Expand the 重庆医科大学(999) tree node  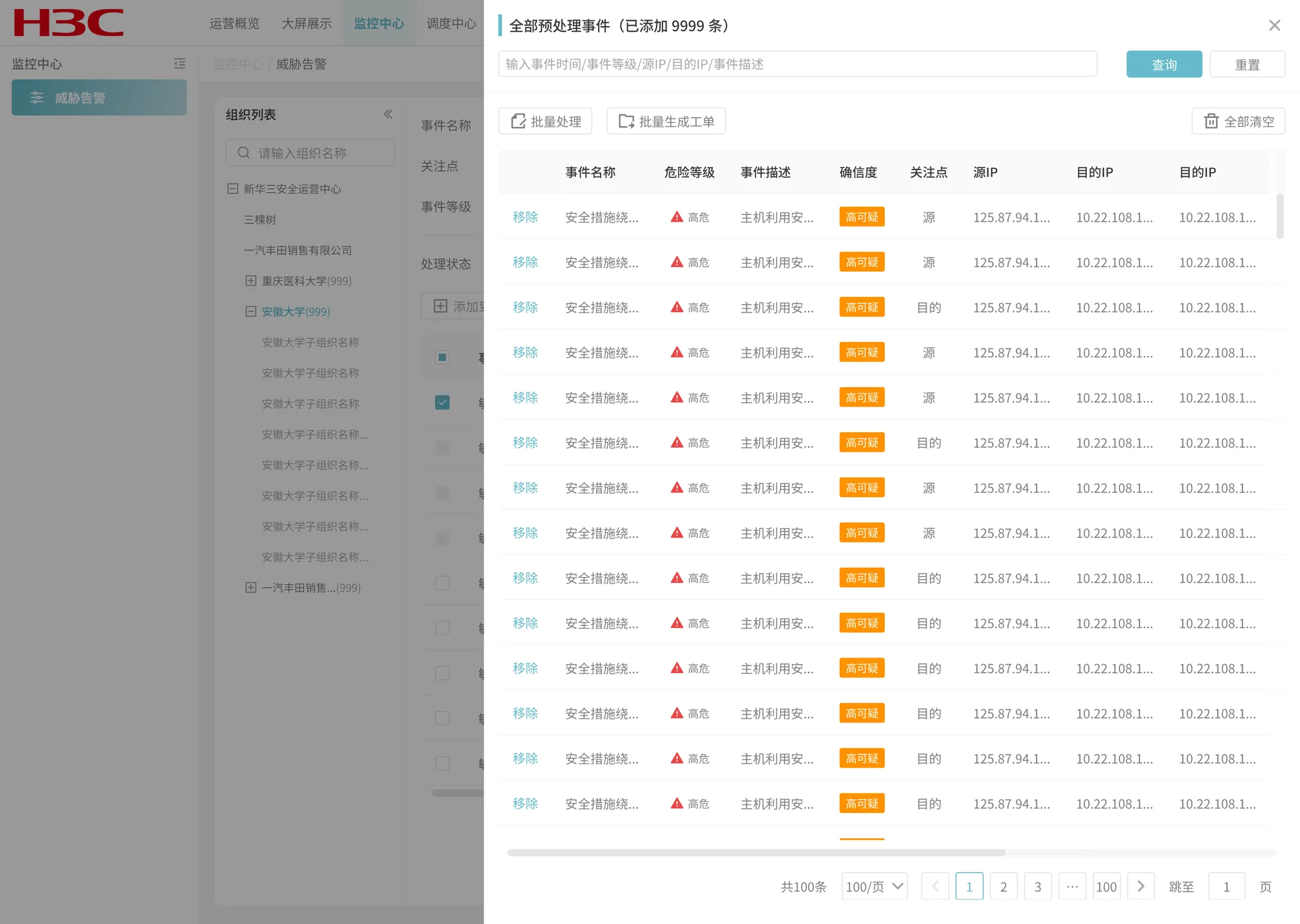(x=250, y=281)
